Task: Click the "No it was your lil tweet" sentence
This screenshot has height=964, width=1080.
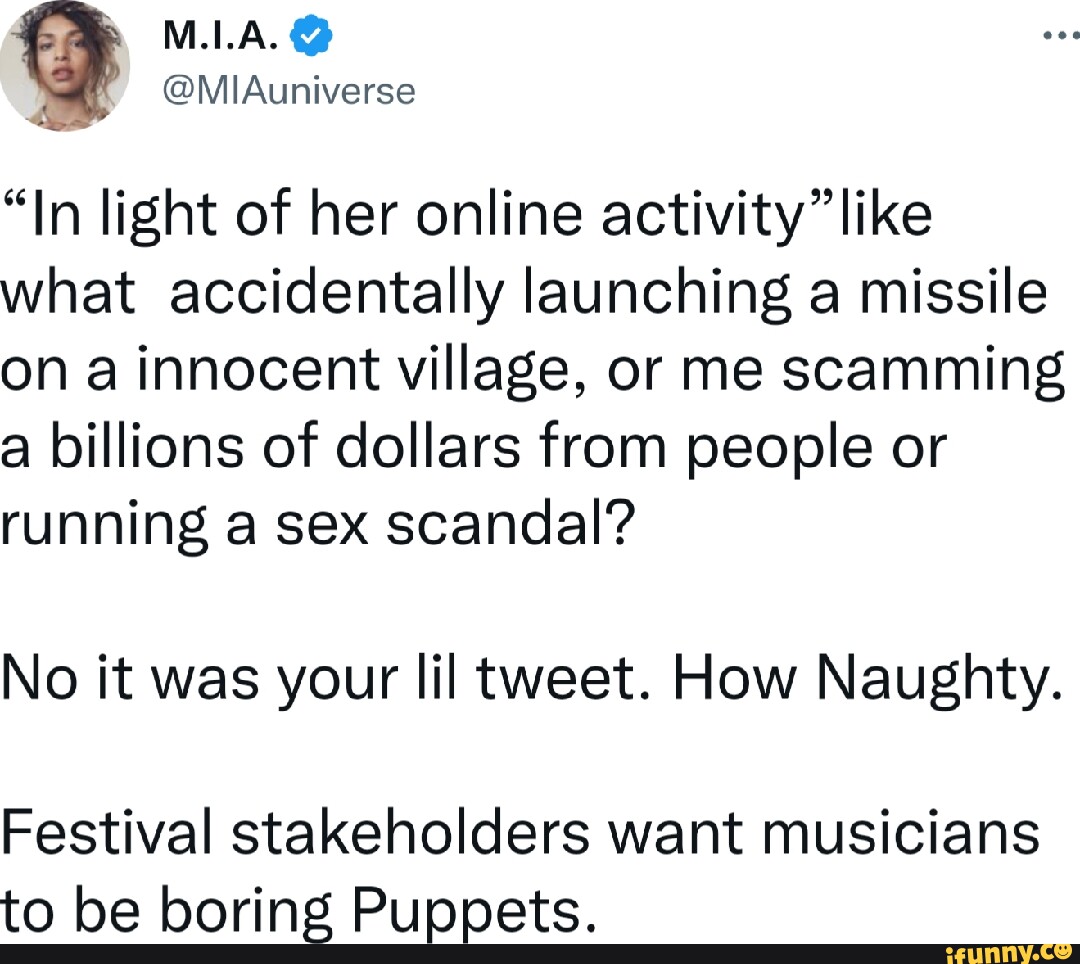Action: (x=330, y=680)
